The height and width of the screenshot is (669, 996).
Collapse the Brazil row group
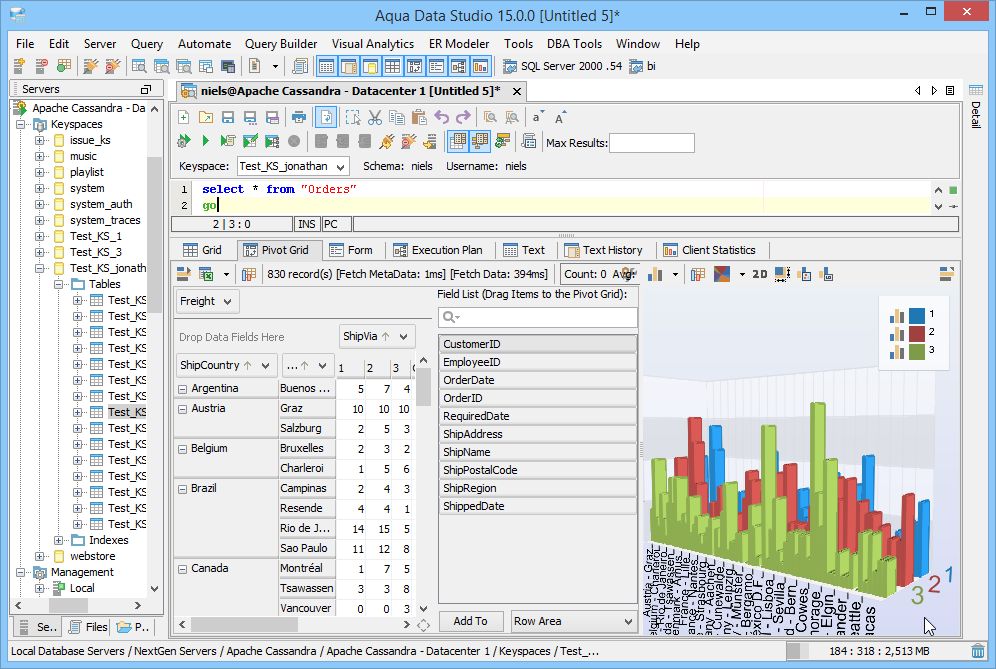182,489
